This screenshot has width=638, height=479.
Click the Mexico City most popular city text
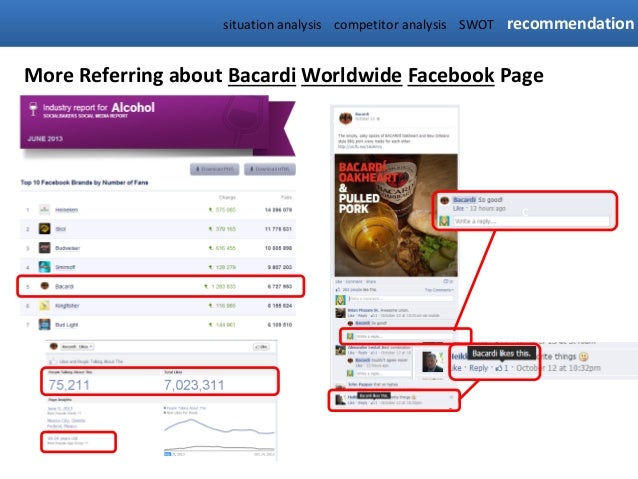tap(66, 423)
